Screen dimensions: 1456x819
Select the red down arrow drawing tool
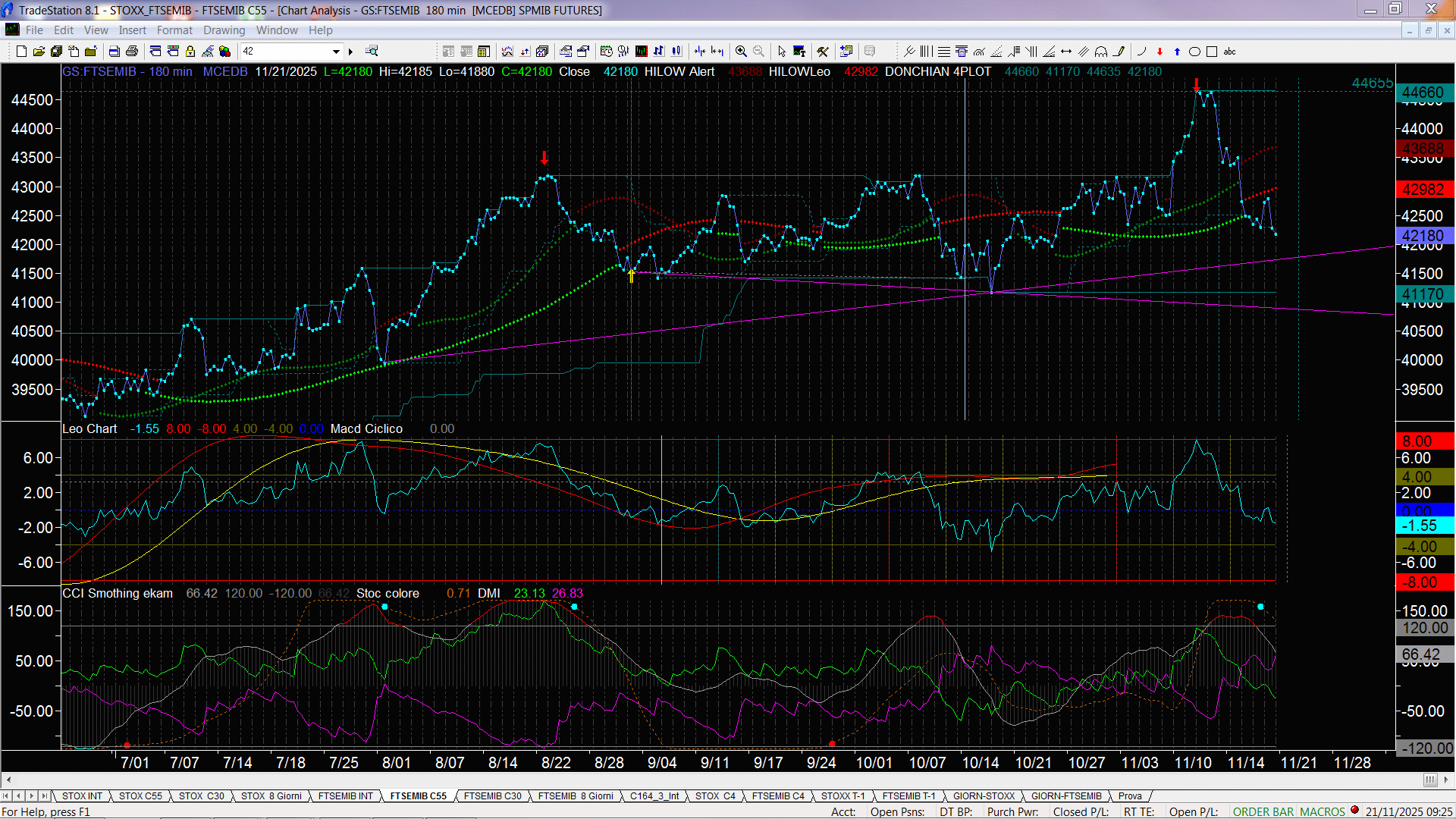pos(1159,52)
